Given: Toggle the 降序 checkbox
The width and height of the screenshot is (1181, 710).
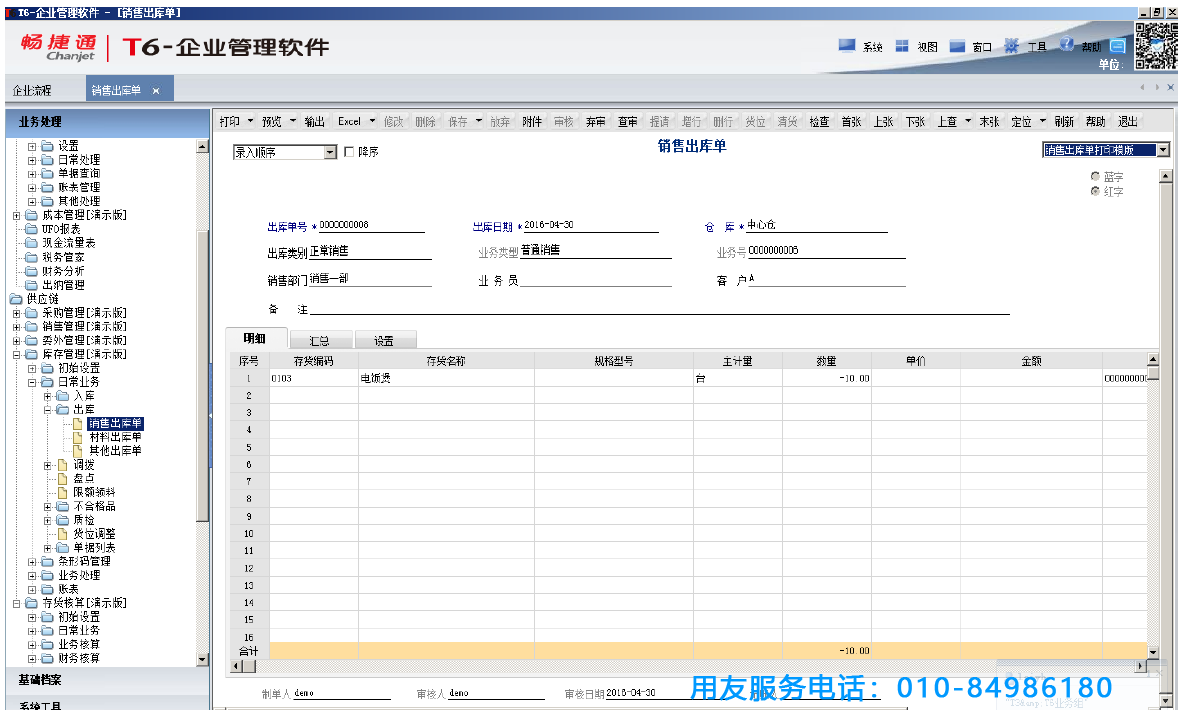Looking at the screenshot, I should tap(349, 152).
